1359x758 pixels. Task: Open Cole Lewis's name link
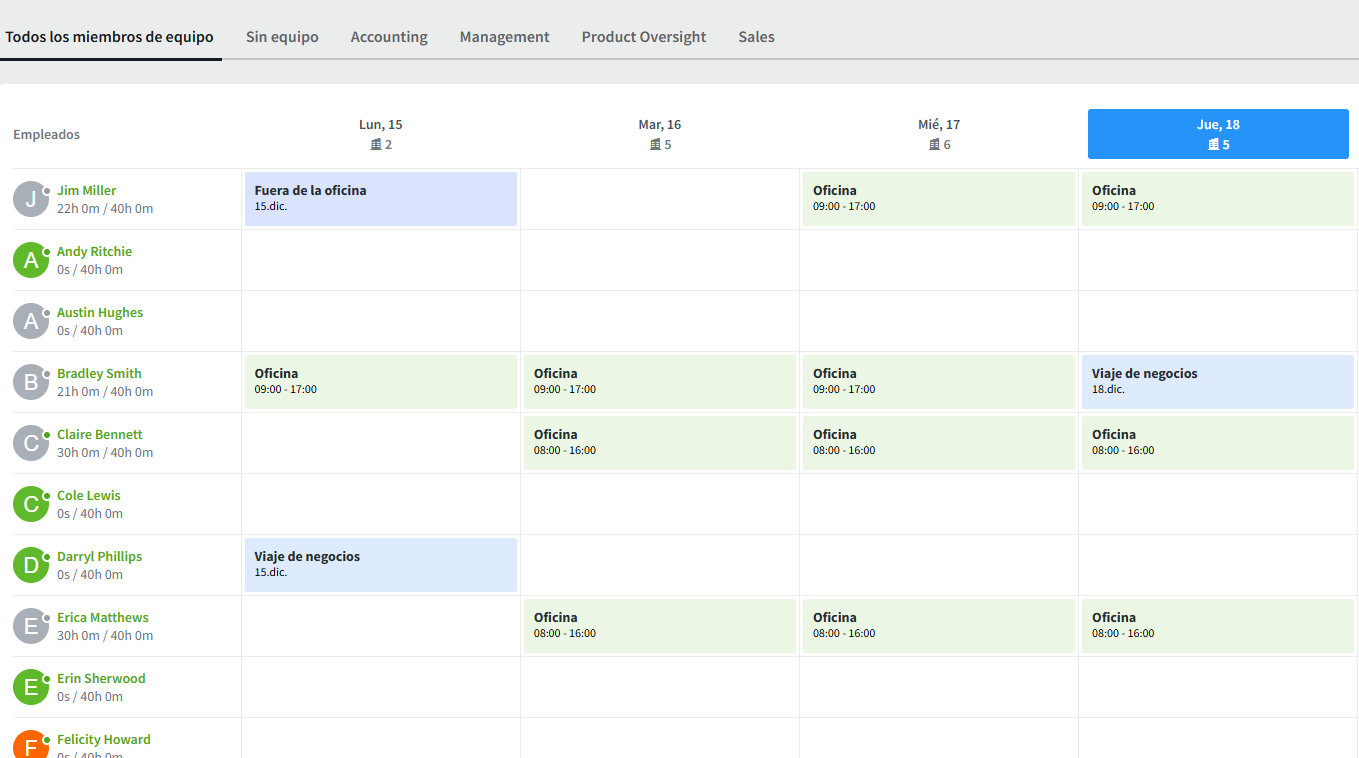pos(89,496)
